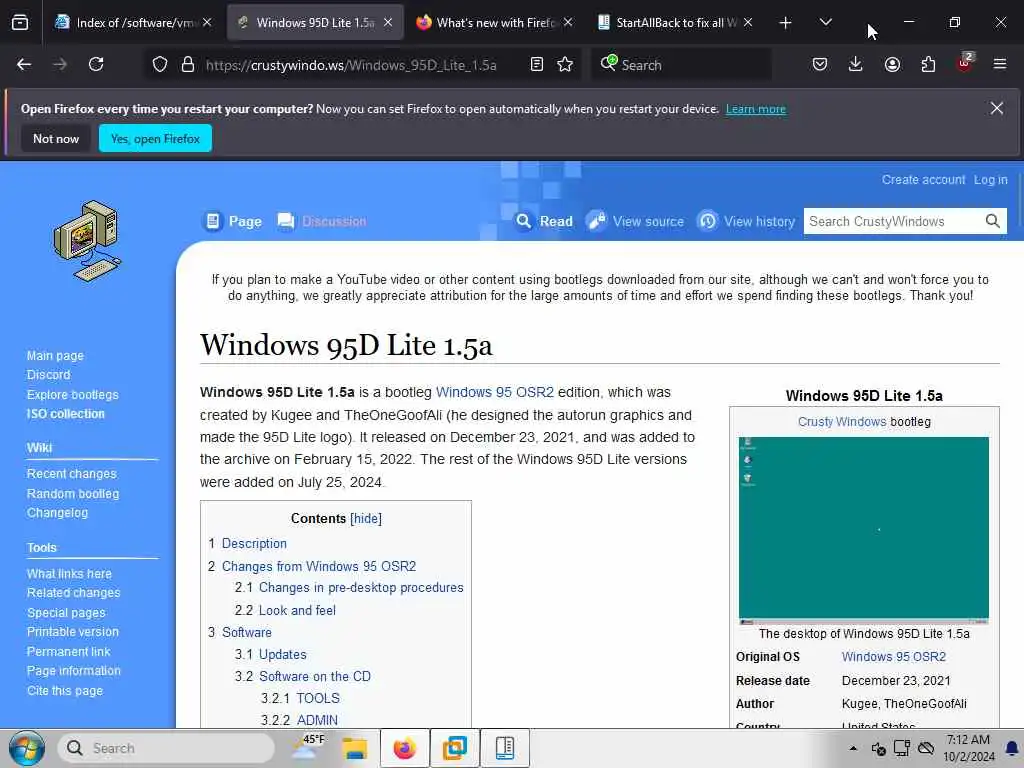Open a new tab
Image resolution: width=1024 pixels, height=768 pixels.
(786, 23)
